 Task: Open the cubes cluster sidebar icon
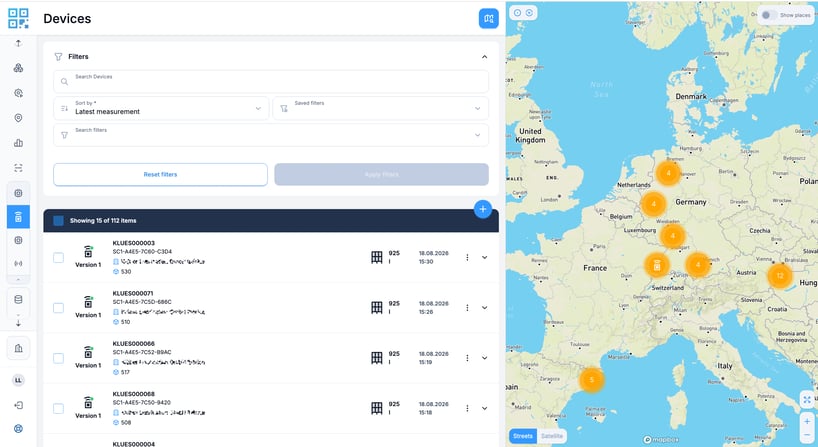click(18, 68)
